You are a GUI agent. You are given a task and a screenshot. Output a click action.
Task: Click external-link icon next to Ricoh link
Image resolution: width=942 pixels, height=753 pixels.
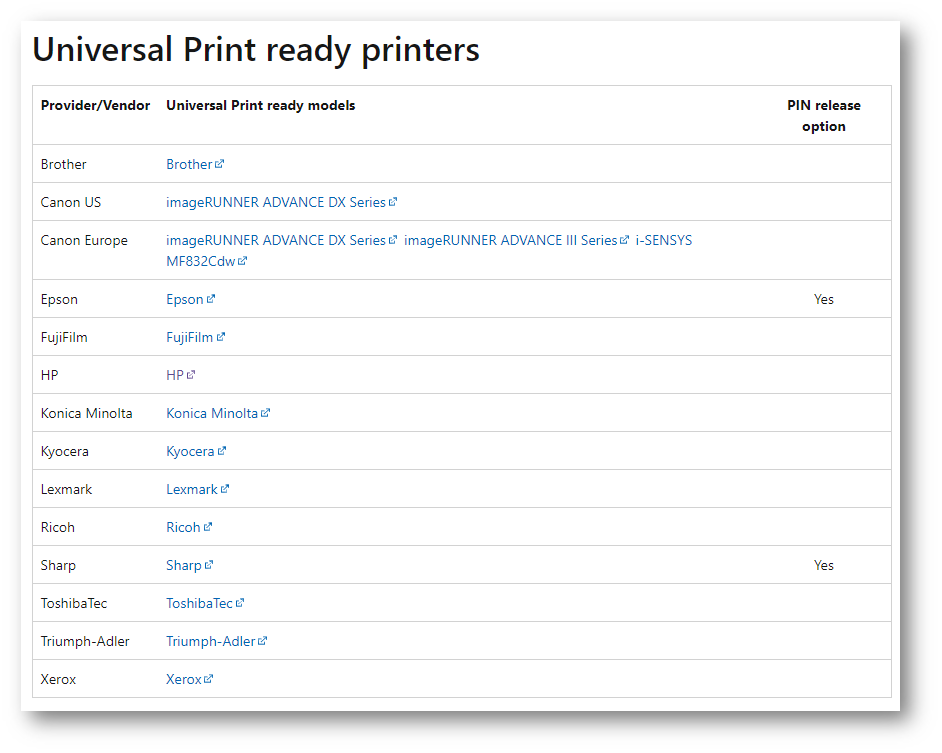[x=207, y=527]
